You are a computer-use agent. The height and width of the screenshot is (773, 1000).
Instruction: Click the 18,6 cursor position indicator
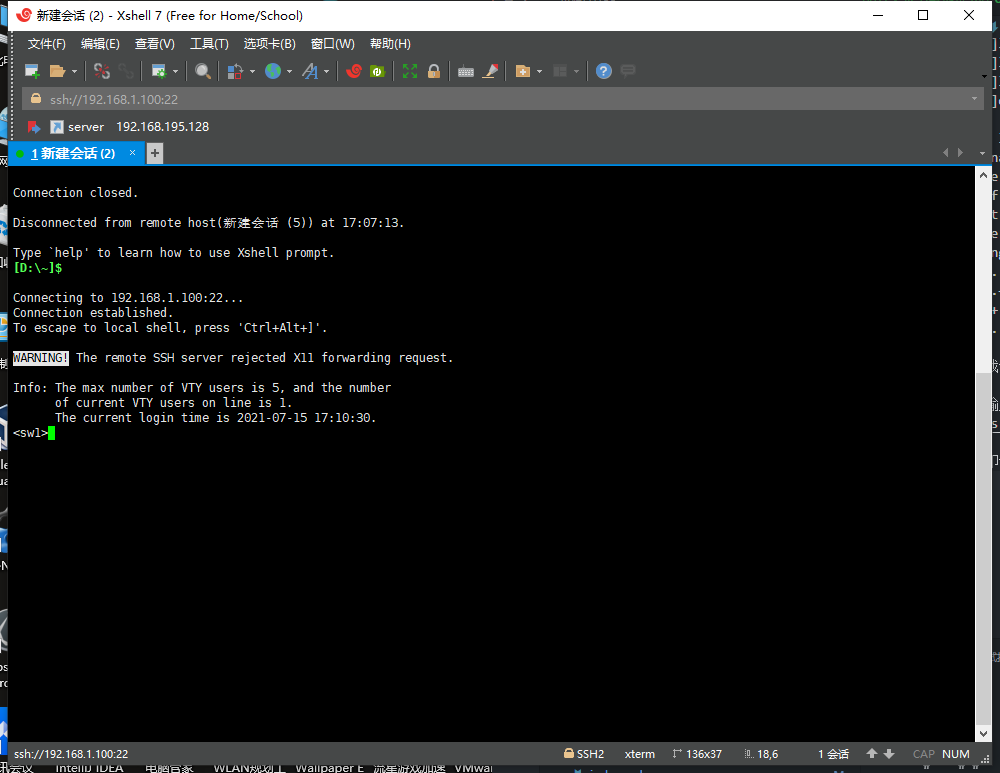click(761, 754)
